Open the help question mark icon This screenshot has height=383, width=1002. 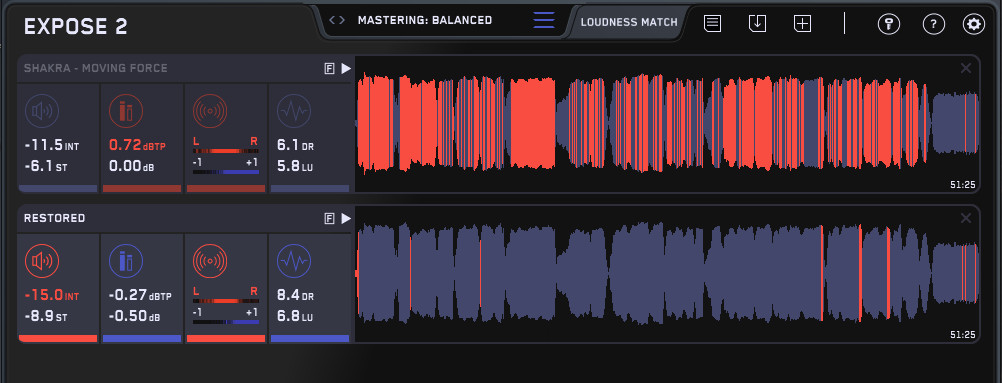pyautogui.click(x=934, y=24)
